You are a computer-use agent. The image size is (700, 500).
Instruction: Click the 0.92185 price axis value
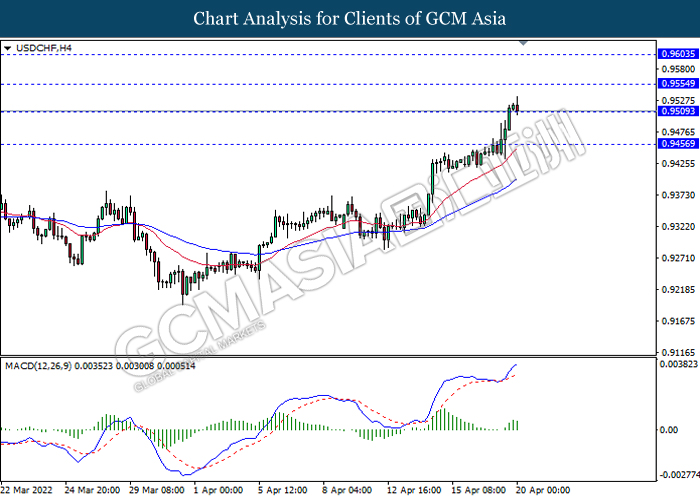[x=679, y=290]
